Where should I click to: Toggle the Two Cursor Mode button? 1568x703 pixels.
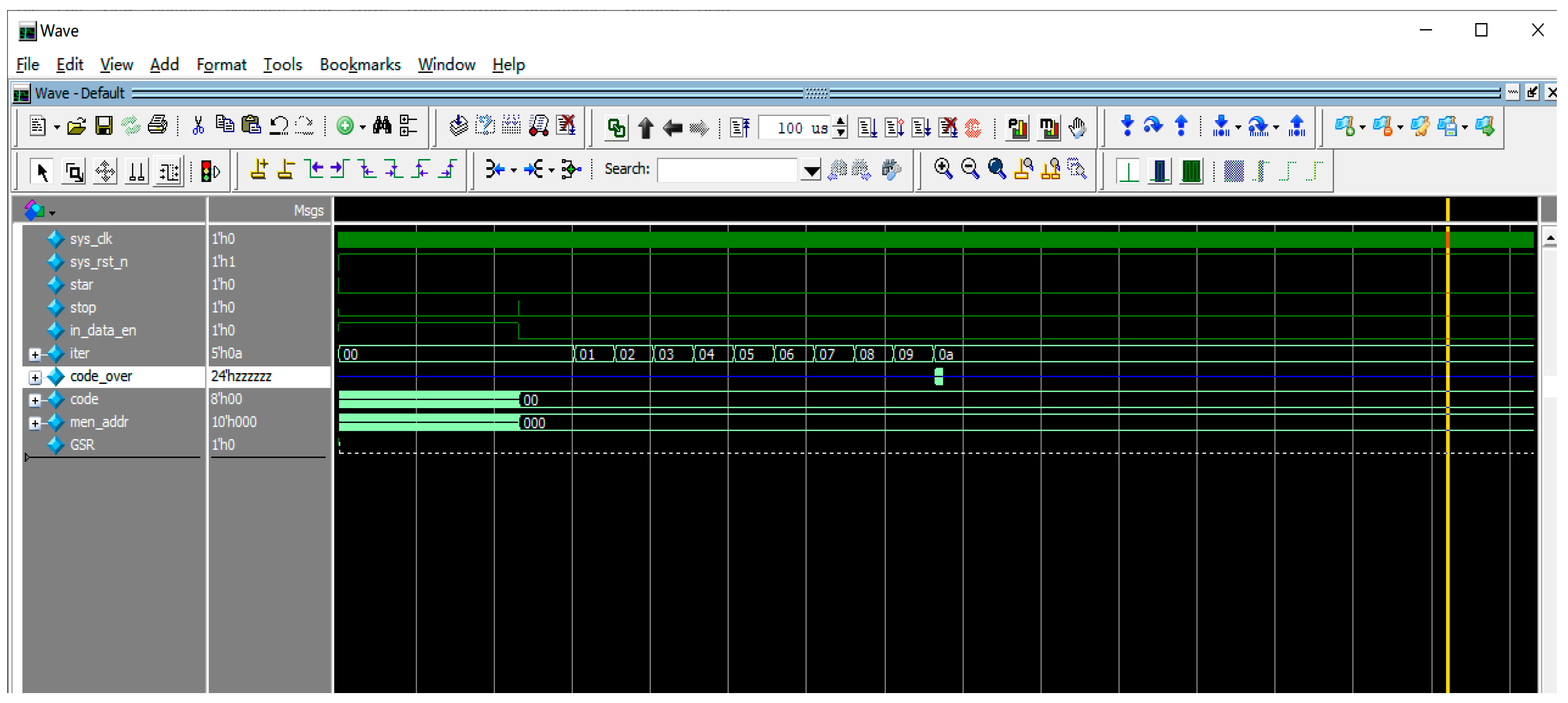pos(136,171)
